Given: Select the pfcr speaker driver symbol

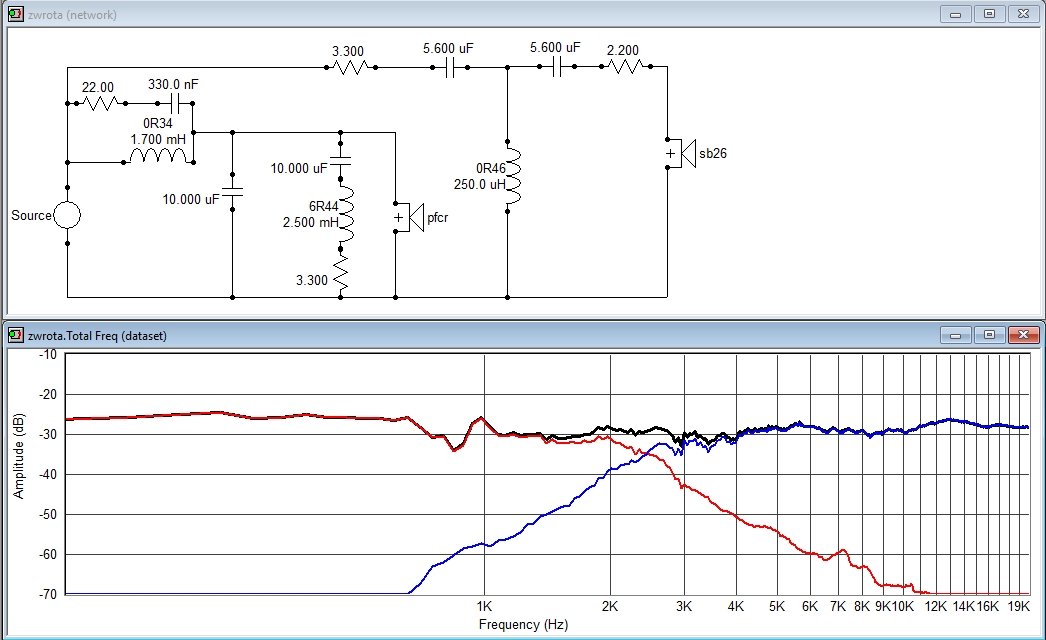Looking at the screenshot, I should click(x=410, y=218).
